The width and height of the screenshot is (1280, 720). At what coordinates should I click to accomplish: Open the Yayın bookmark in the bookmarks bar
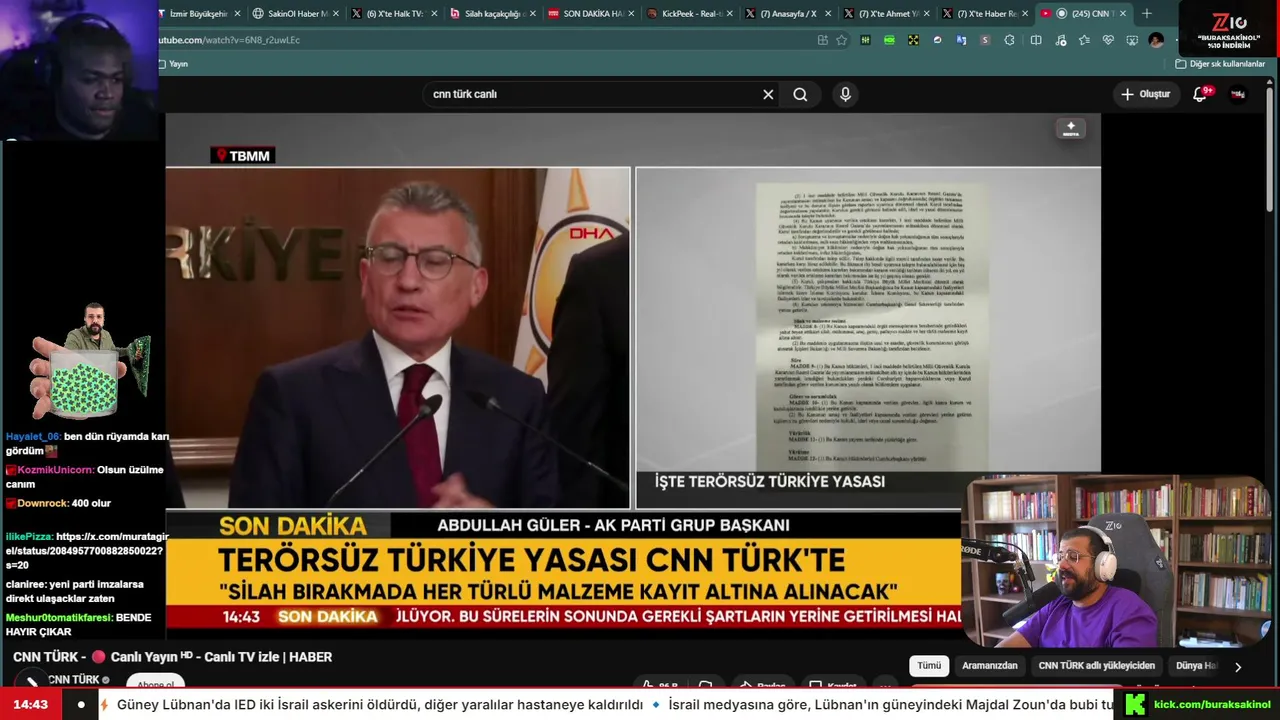tap(174, 64)
